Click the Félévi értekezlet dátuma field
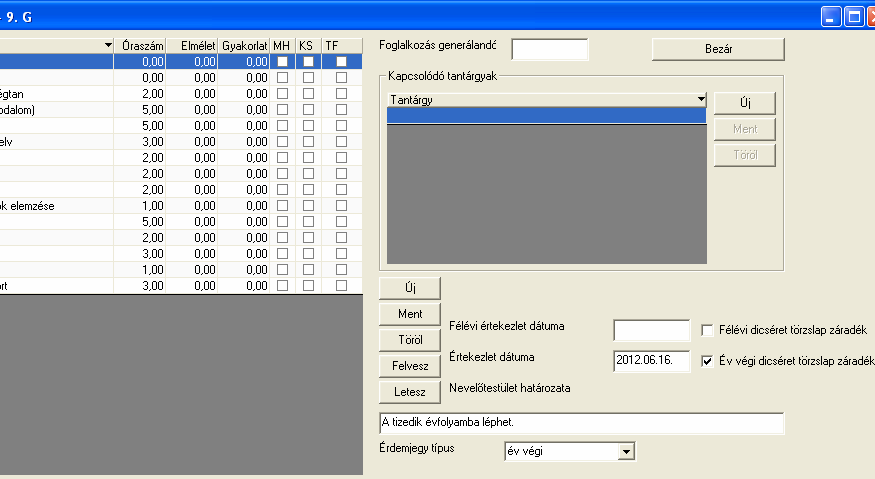 [x=651, y=330]
